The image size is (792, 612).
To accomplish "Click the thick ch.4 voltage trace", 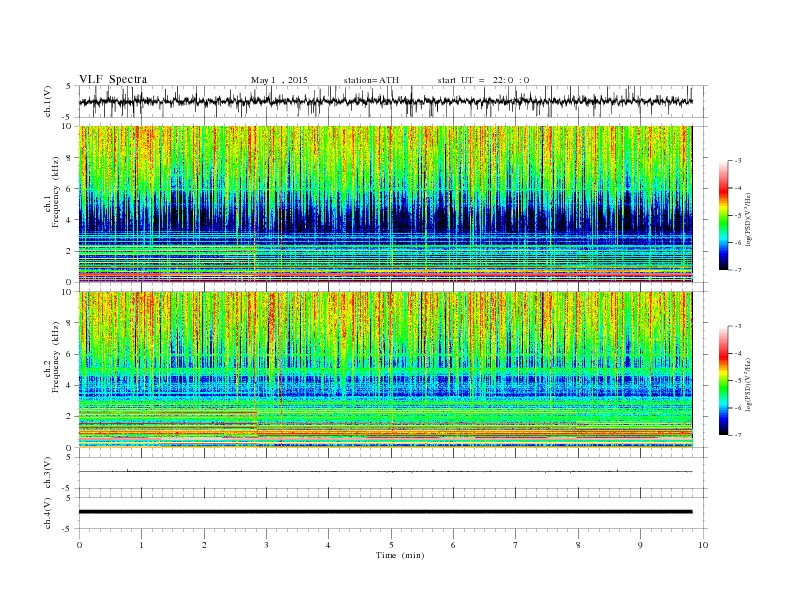I will pos(385,512).
